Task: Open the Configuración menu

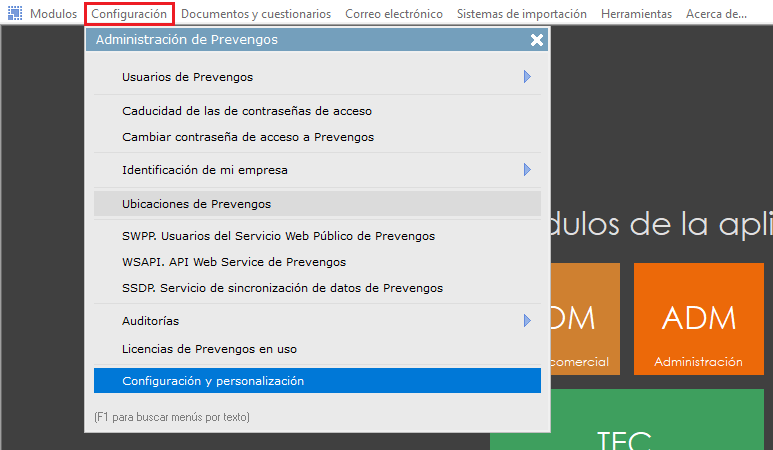Action: tap(129, 14)
